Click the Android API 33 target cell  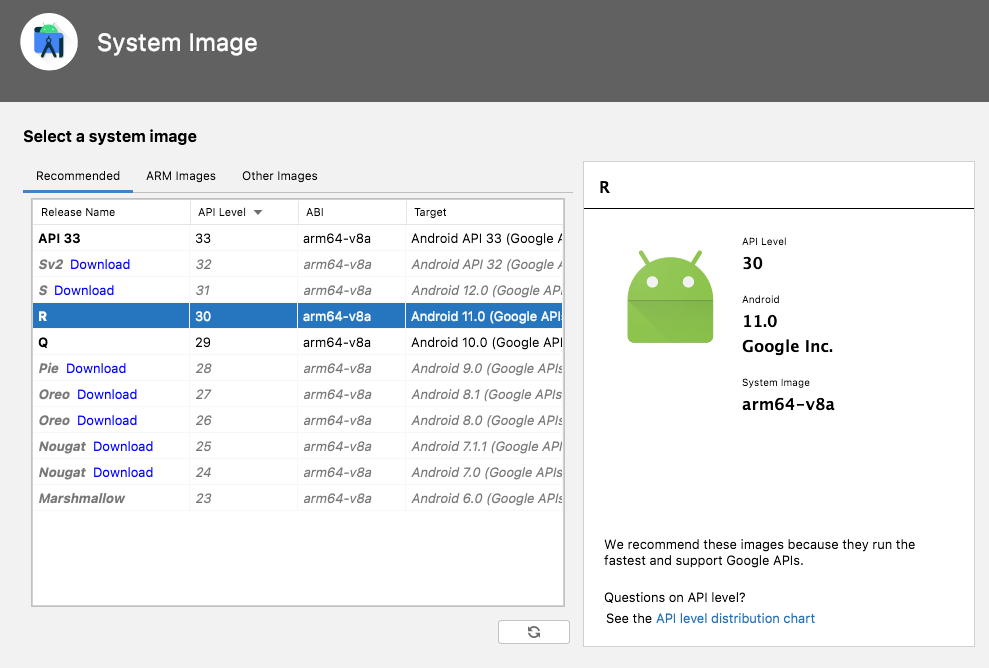coord(486,238)
